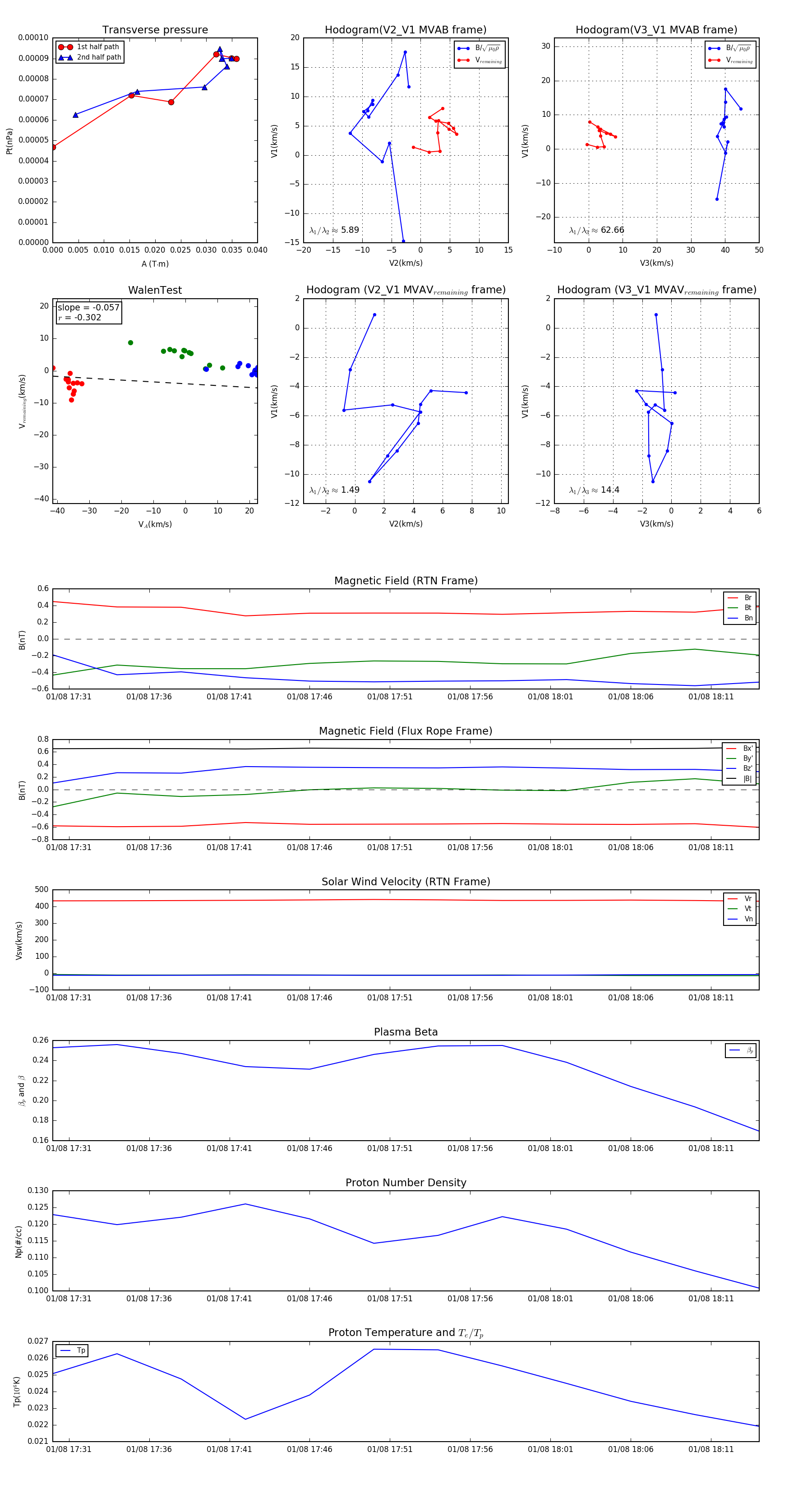The width and height of the screenshot is (812, 1489).
Task: Click the Tp legend in Proton Temperature plot
Action: [x=72, y=1350]
